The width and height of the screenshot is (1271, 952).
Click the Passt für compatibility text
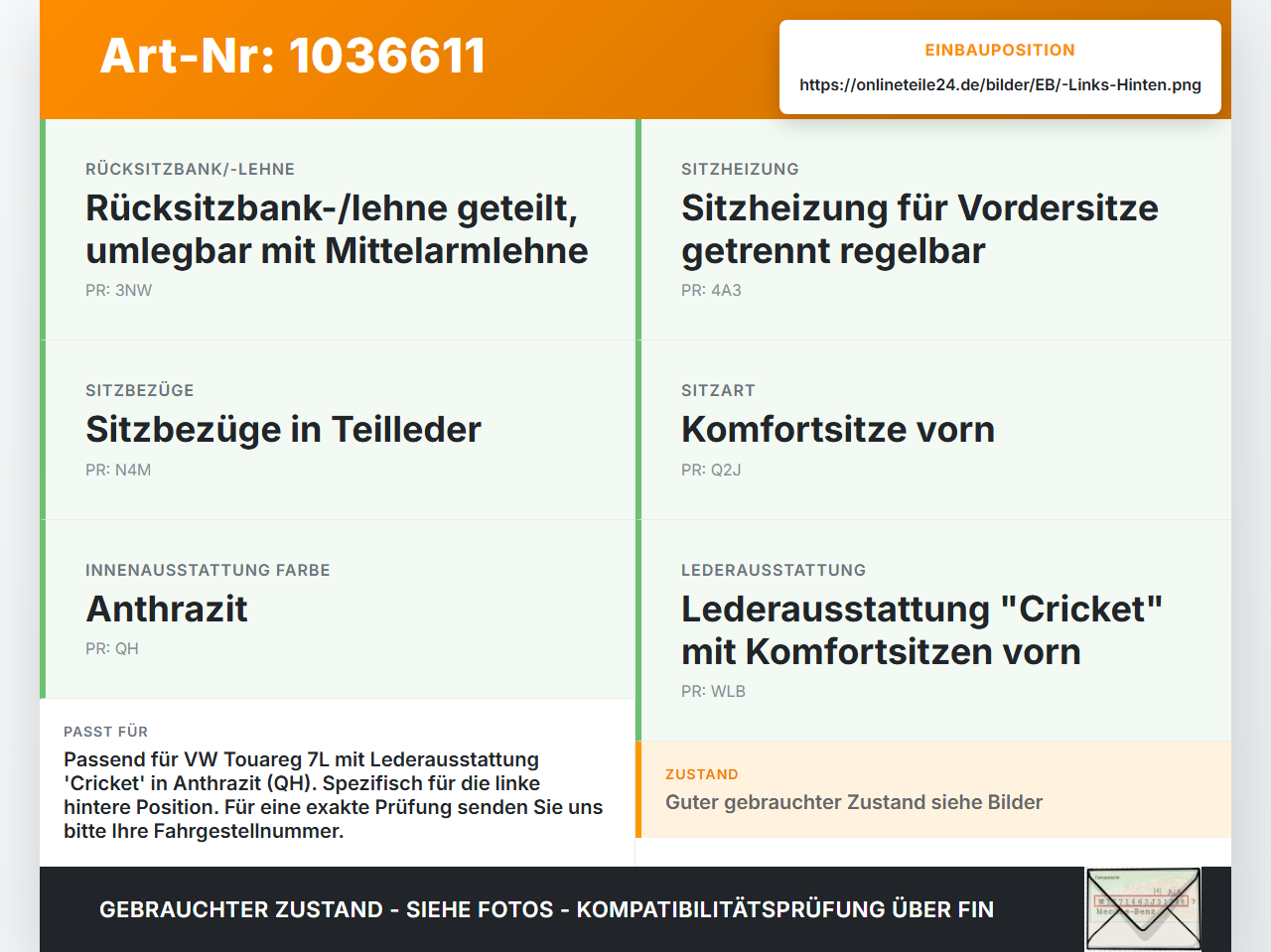click(334, 795)
